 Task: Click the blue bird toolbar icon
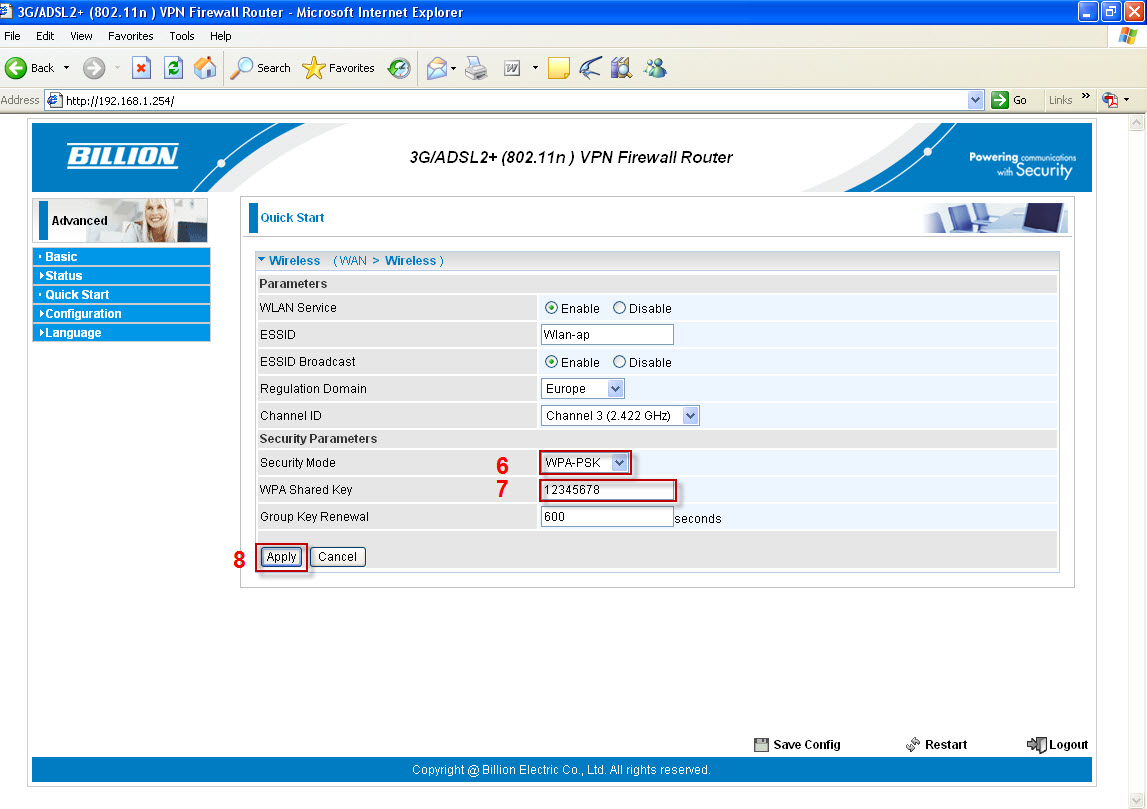pos(590,68)
